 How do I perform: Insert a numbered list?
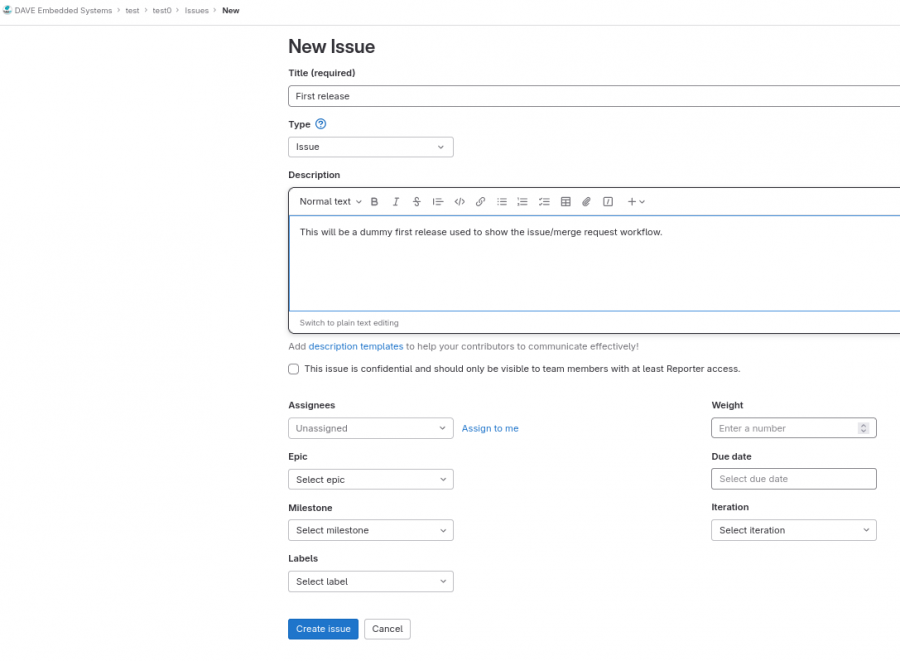(523, 202)
